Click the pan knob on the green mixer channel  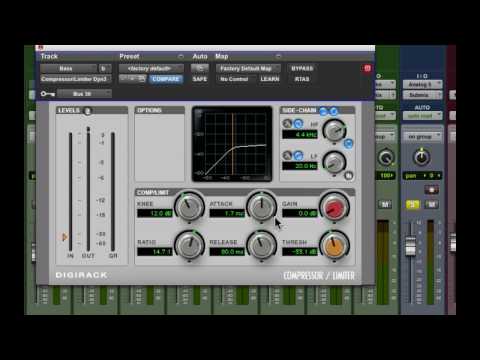[386, 157]
